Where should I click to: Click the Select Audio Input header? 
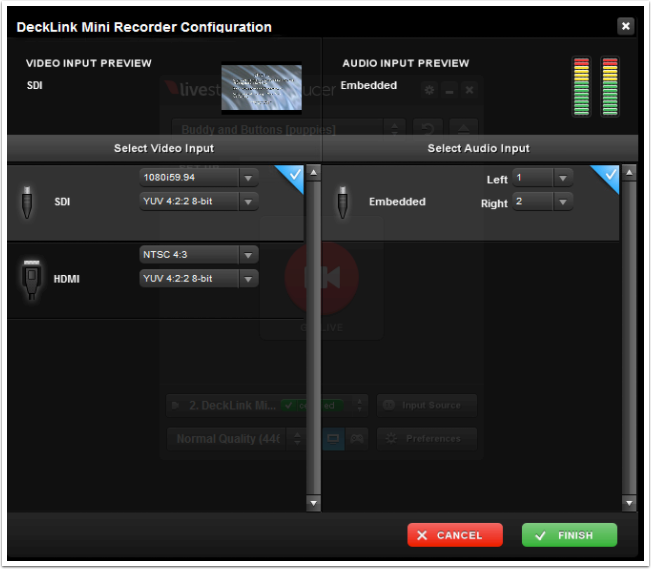pyautogui.click(x=479, y=148)
